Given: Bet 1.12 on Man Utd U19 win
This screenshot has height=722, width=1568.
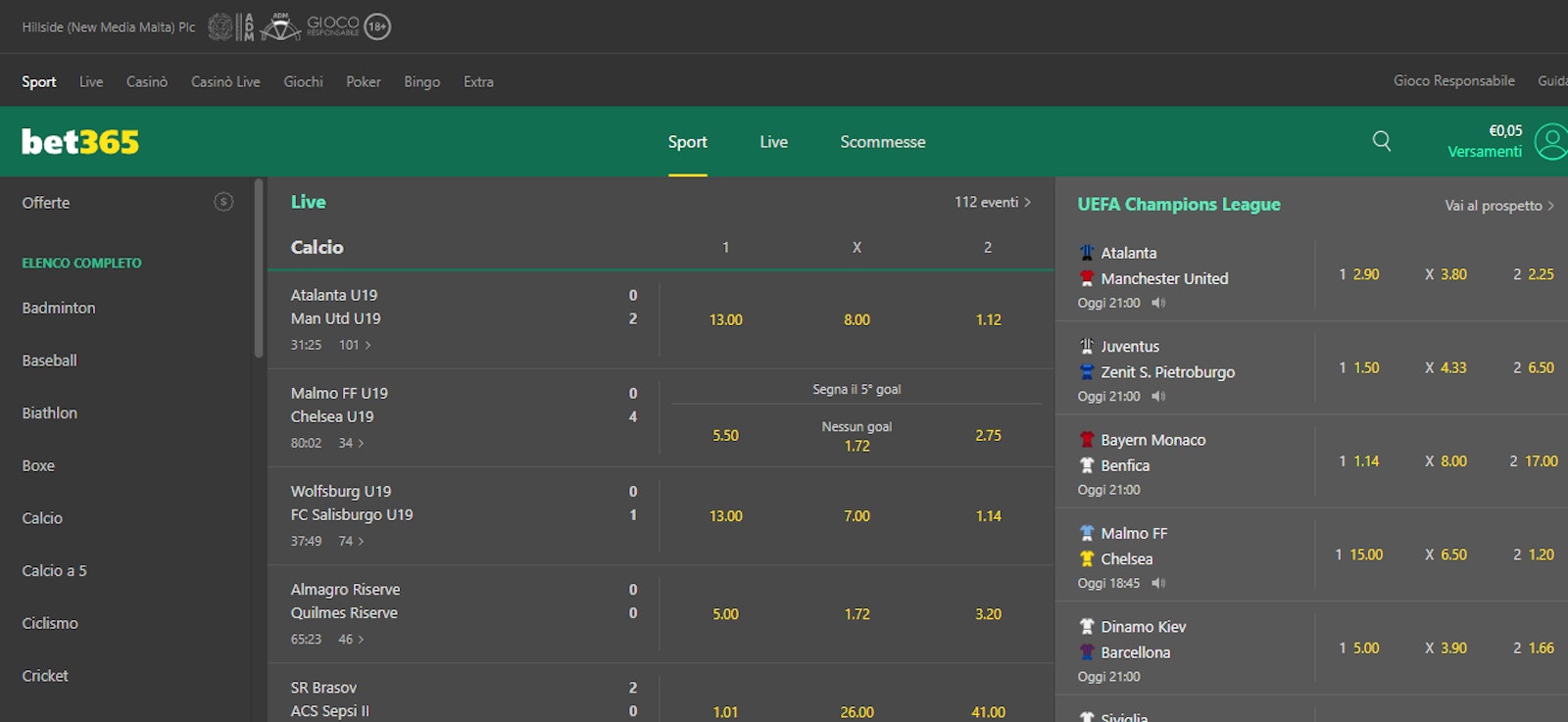Looking at the screenshot, I should pos(989,319).
